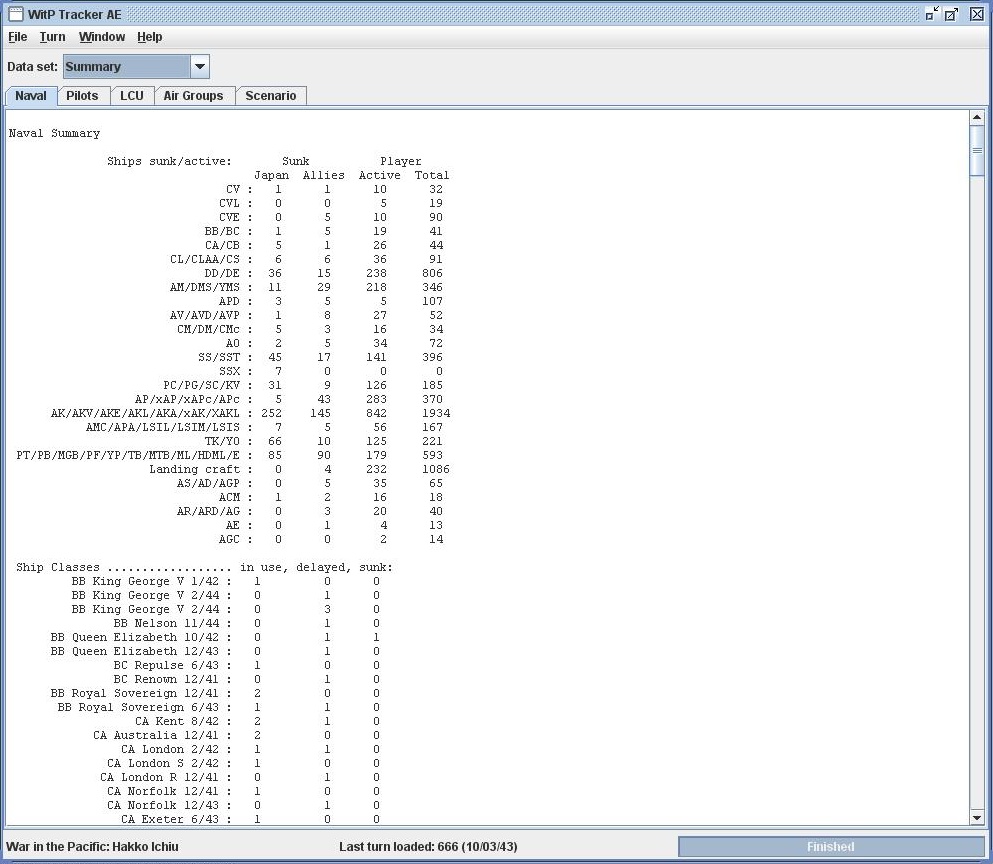Switch to the LCU tab
This screenshot has height=864, width=993.
[x=132, y=96]
